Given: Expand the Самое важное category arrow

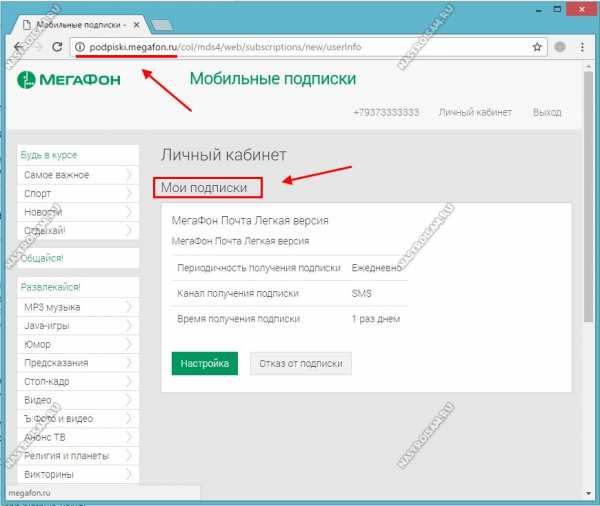Looking at the screenshot, I should click(129, 175).
